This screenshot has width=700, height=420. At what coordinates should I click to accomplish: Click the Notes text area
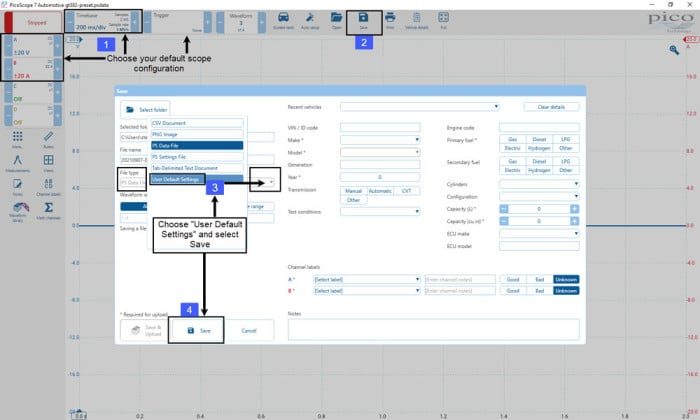433,329
